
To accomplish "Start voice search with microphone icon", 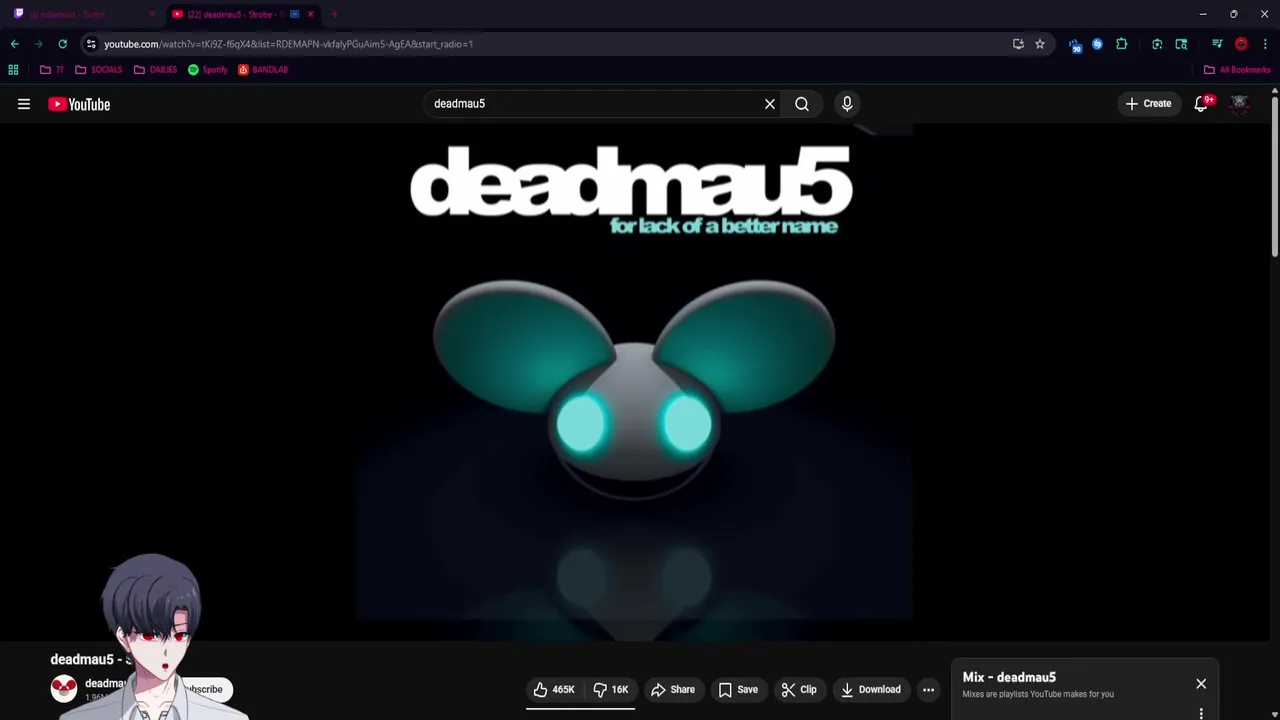I will 847,104.
